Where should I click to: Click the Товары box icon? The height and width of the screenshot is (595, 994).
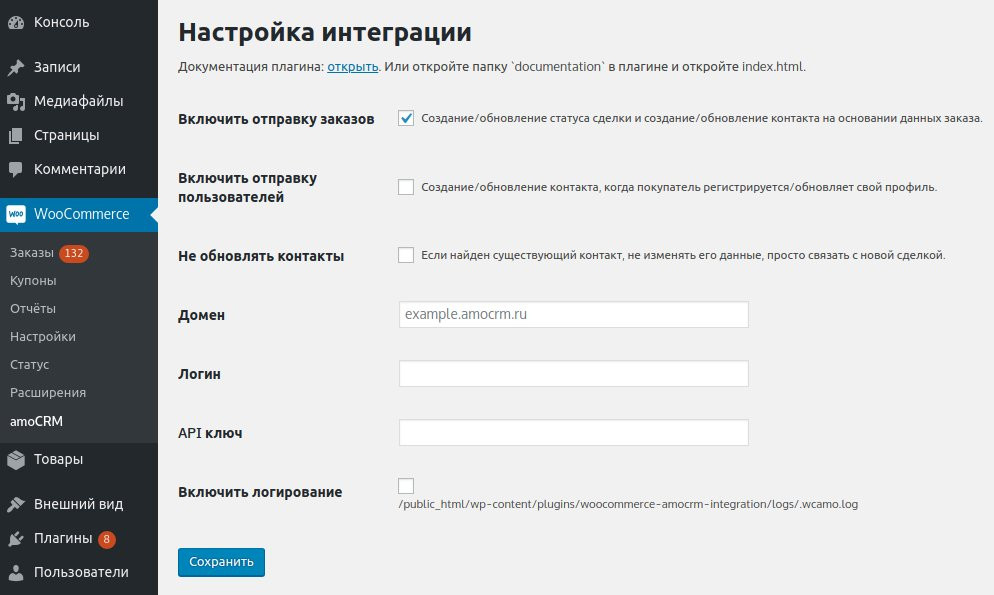pos(16,460)
